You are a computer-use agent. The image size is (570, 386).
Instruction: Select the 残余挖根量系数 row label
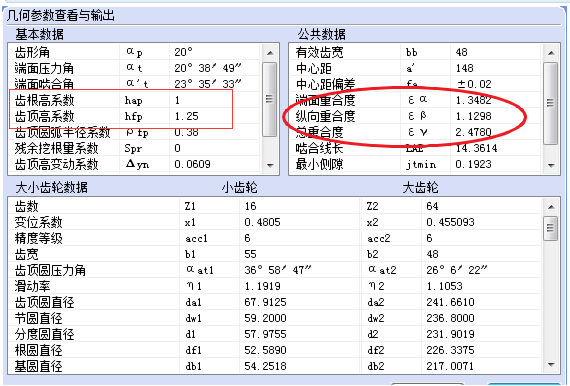tap(56, 148)
